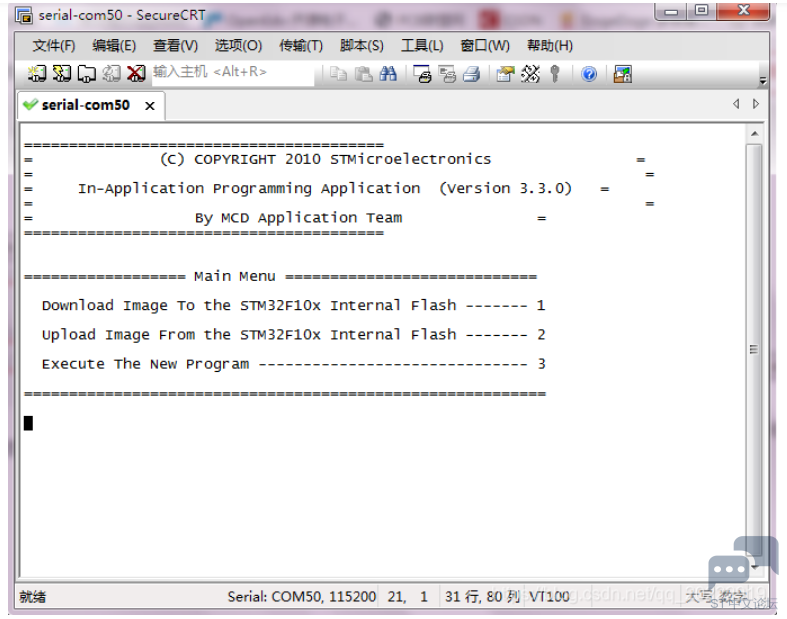
Task: Click the Copy toolbar icon
Action: pos(338,74)
